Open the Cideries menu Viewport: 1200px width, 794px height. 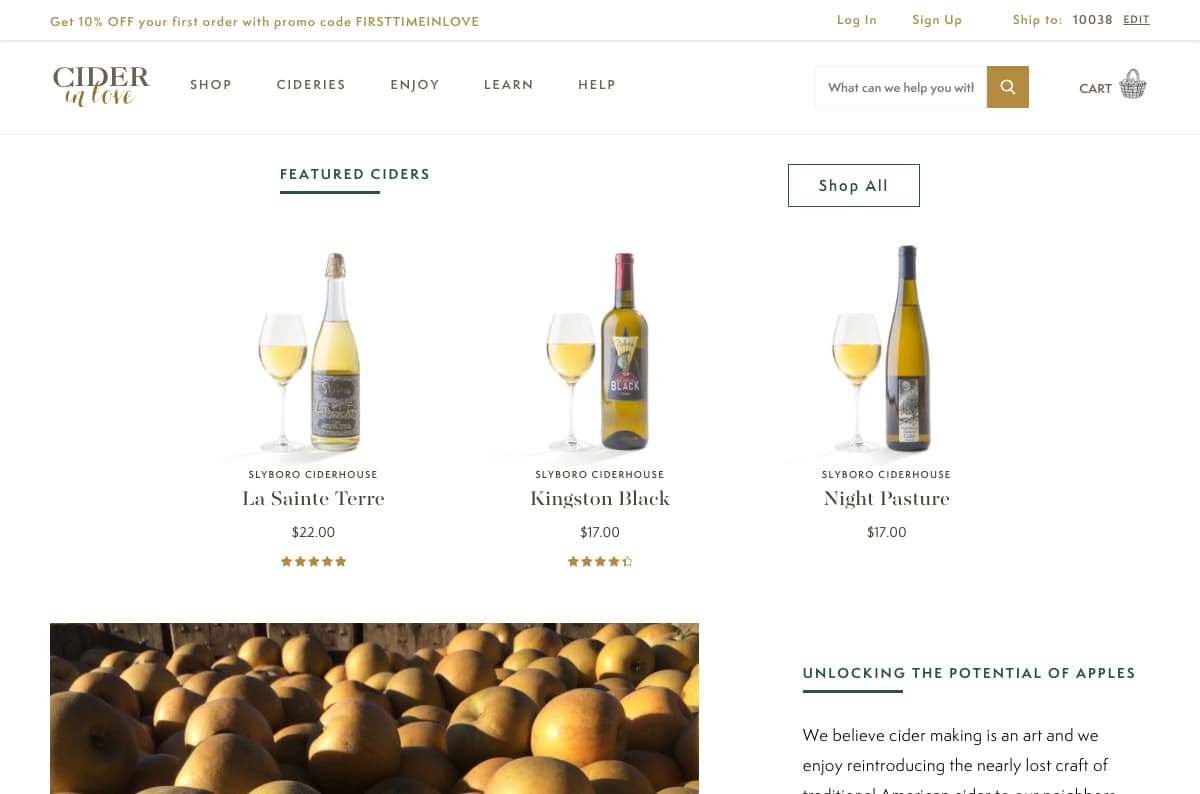coord(311,85)
